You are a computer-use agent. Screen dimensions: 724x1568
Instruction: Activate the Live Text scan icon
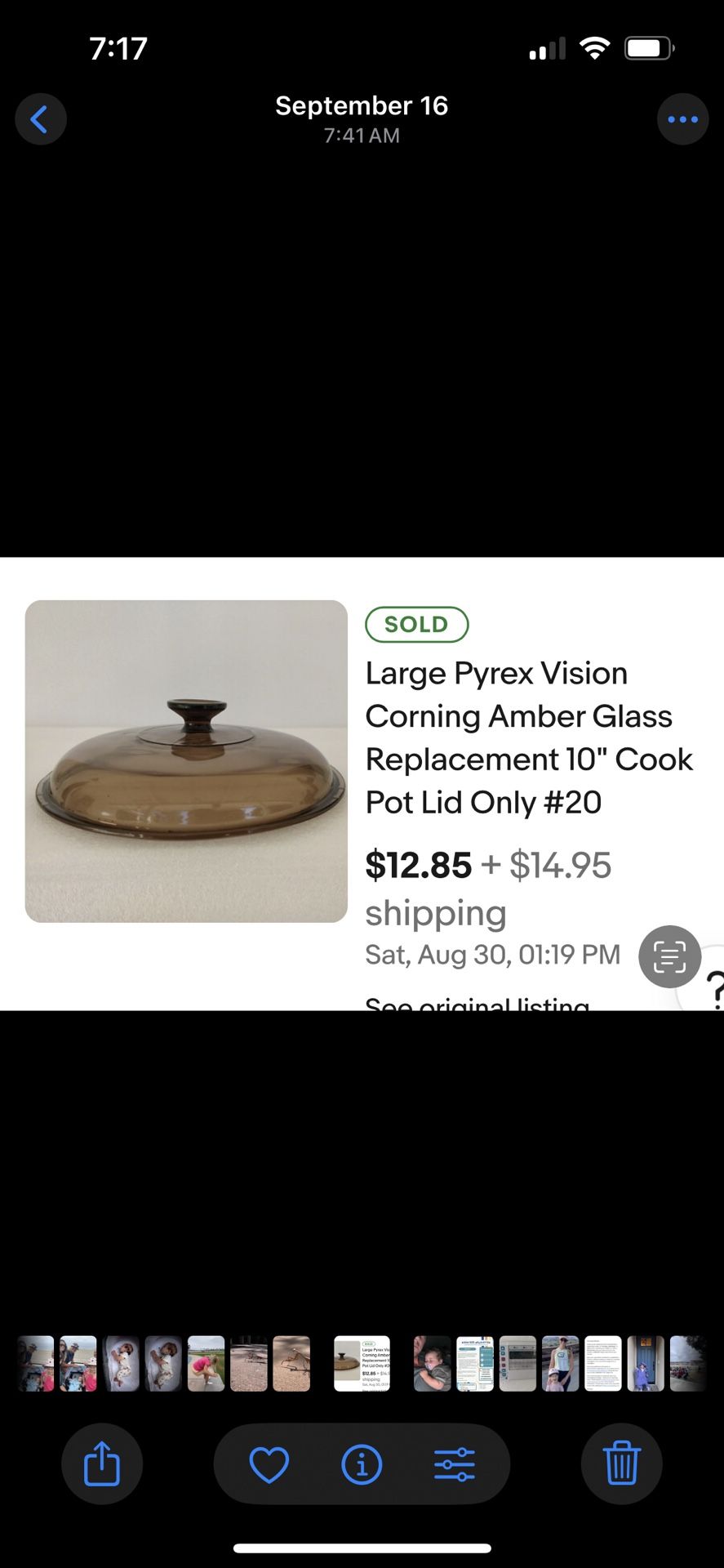pyautogui.click(x=670, y=956)
